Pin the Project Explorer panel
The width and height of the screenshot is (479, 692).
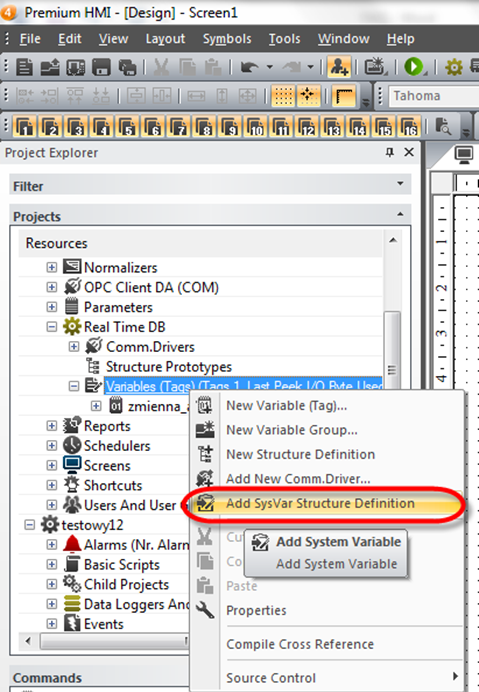(x=389, y=152)
